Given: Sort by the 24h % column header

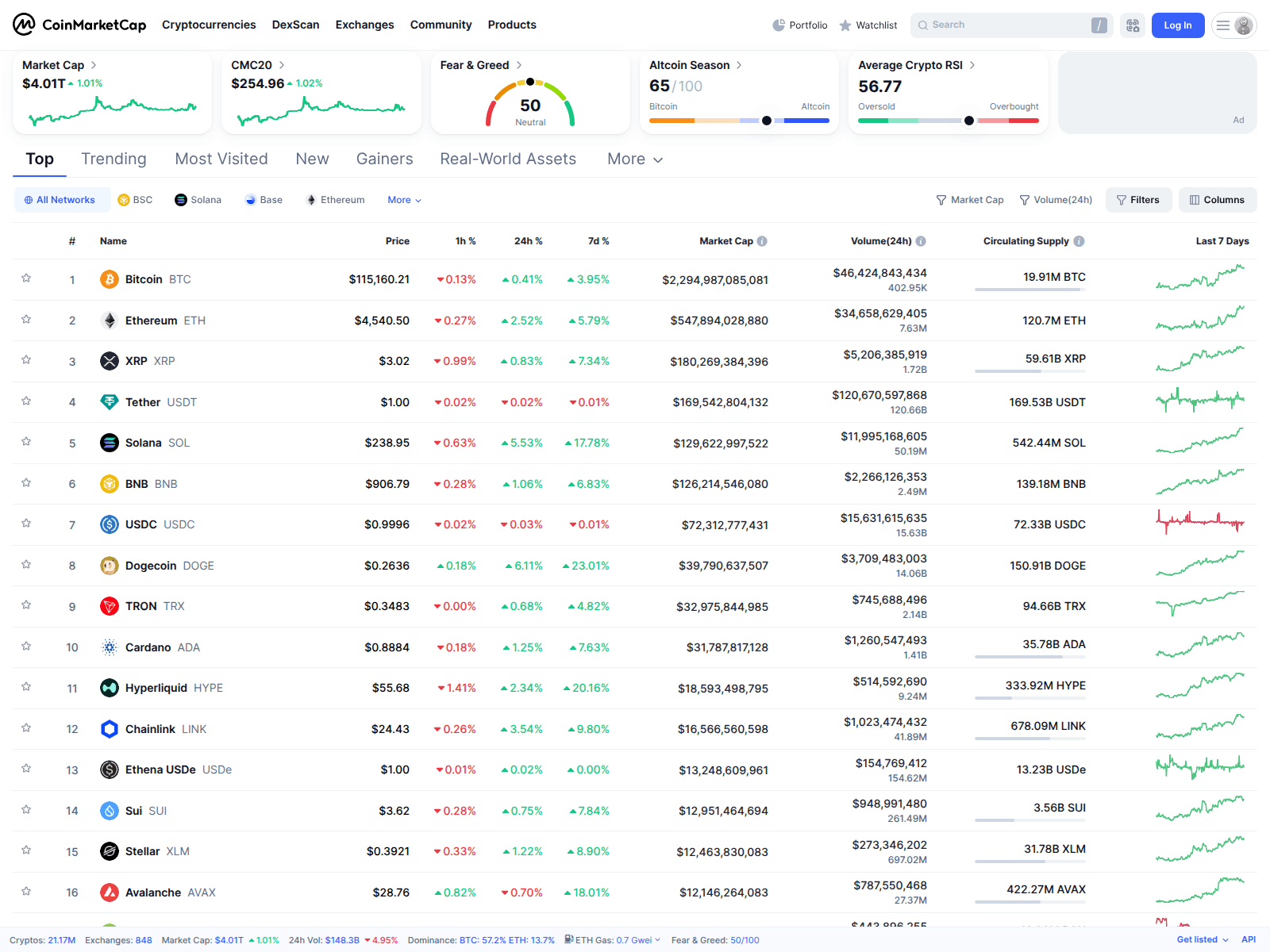Looking at the screenshot, I should pyautogui.click(x=529, y=241).
